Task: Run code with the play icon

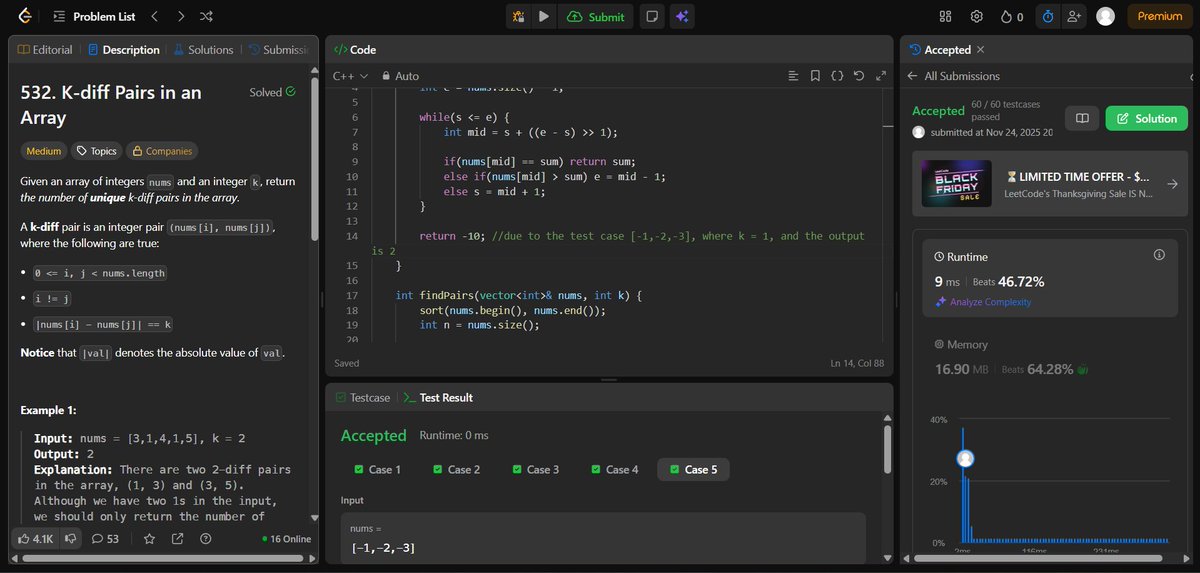Action: tap(543, 16)
